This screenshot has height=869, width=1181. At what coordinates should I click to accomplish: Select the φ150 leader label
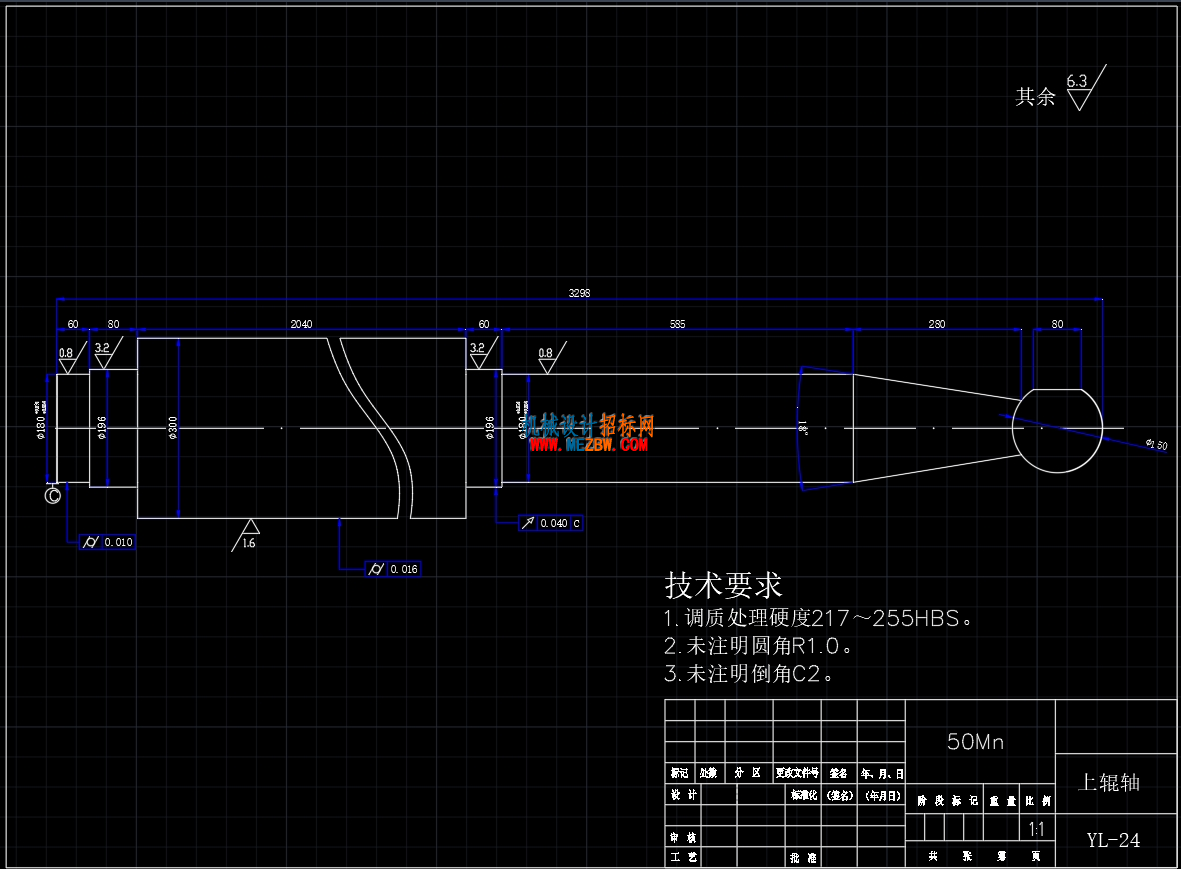1157,444
